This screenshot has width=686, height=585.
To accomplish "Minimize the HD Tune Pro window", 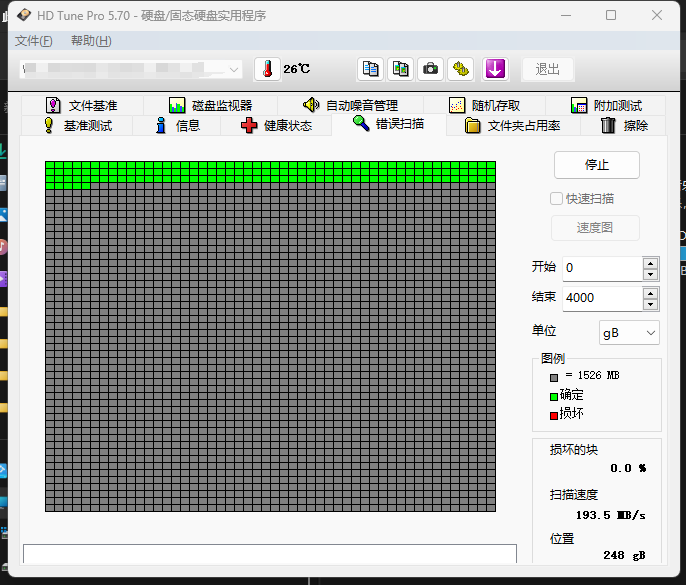I will pyautogui.click(x=566, y=15).
